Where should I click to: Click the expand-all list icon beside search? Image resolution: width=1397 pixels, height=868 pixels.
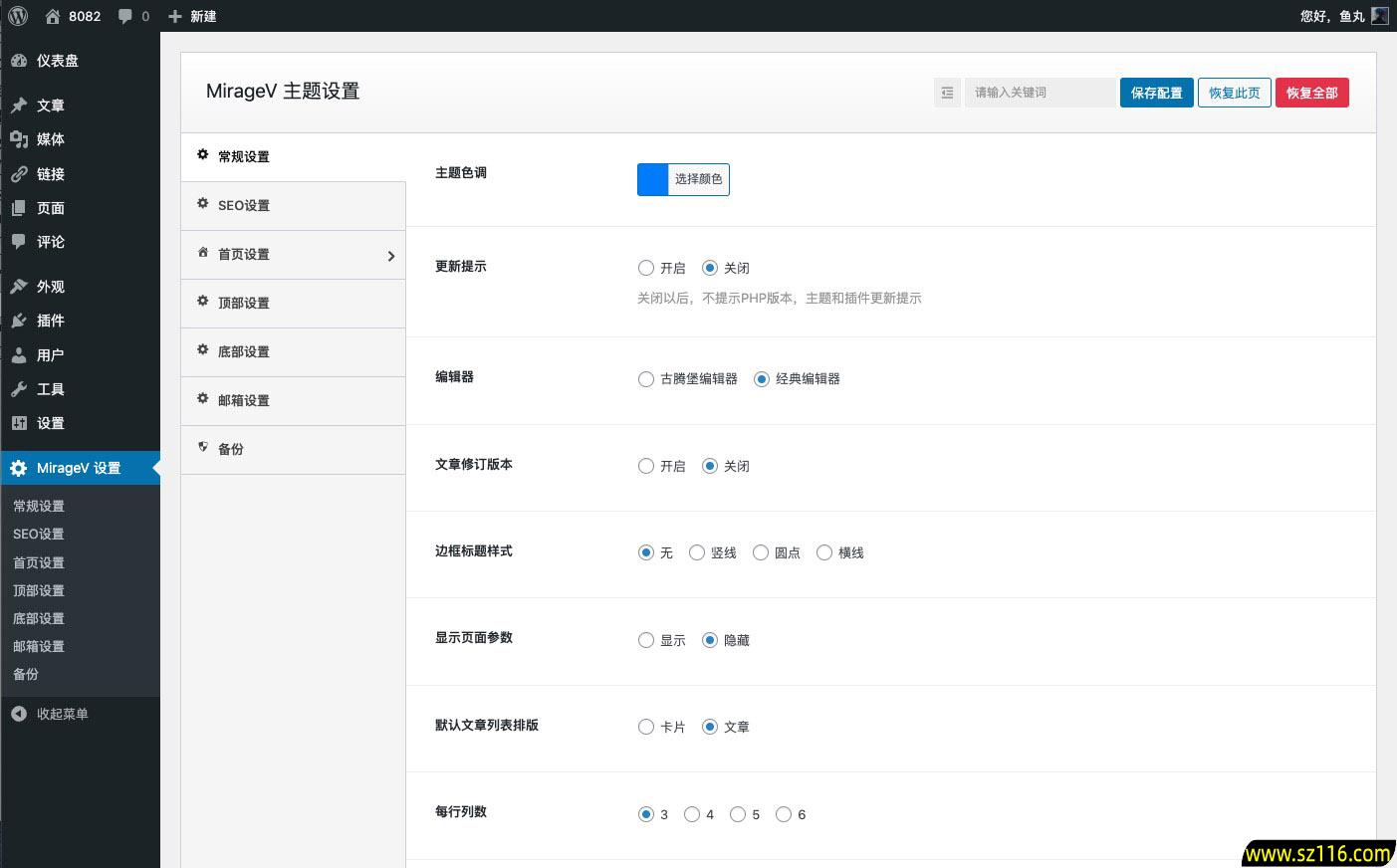947,93
